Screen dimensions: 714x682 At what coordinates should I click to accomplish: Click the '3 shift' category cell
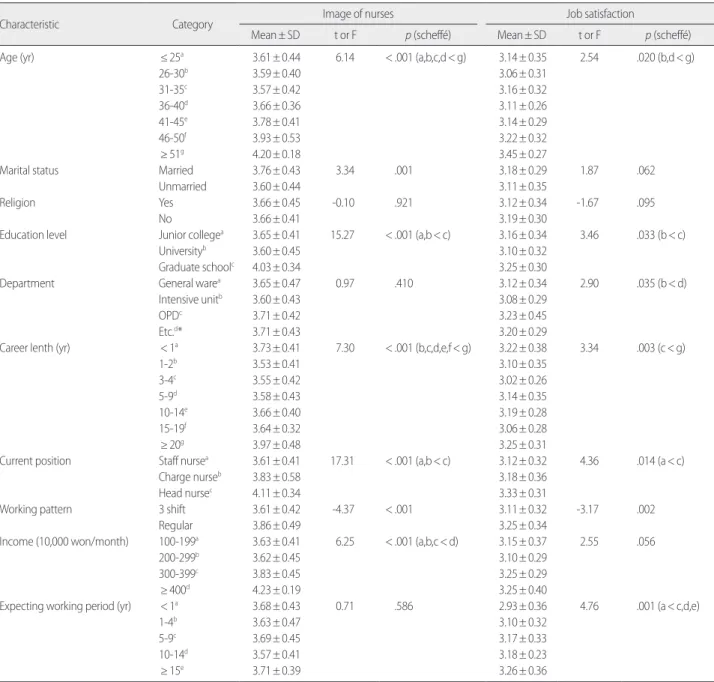pos(172,509)
